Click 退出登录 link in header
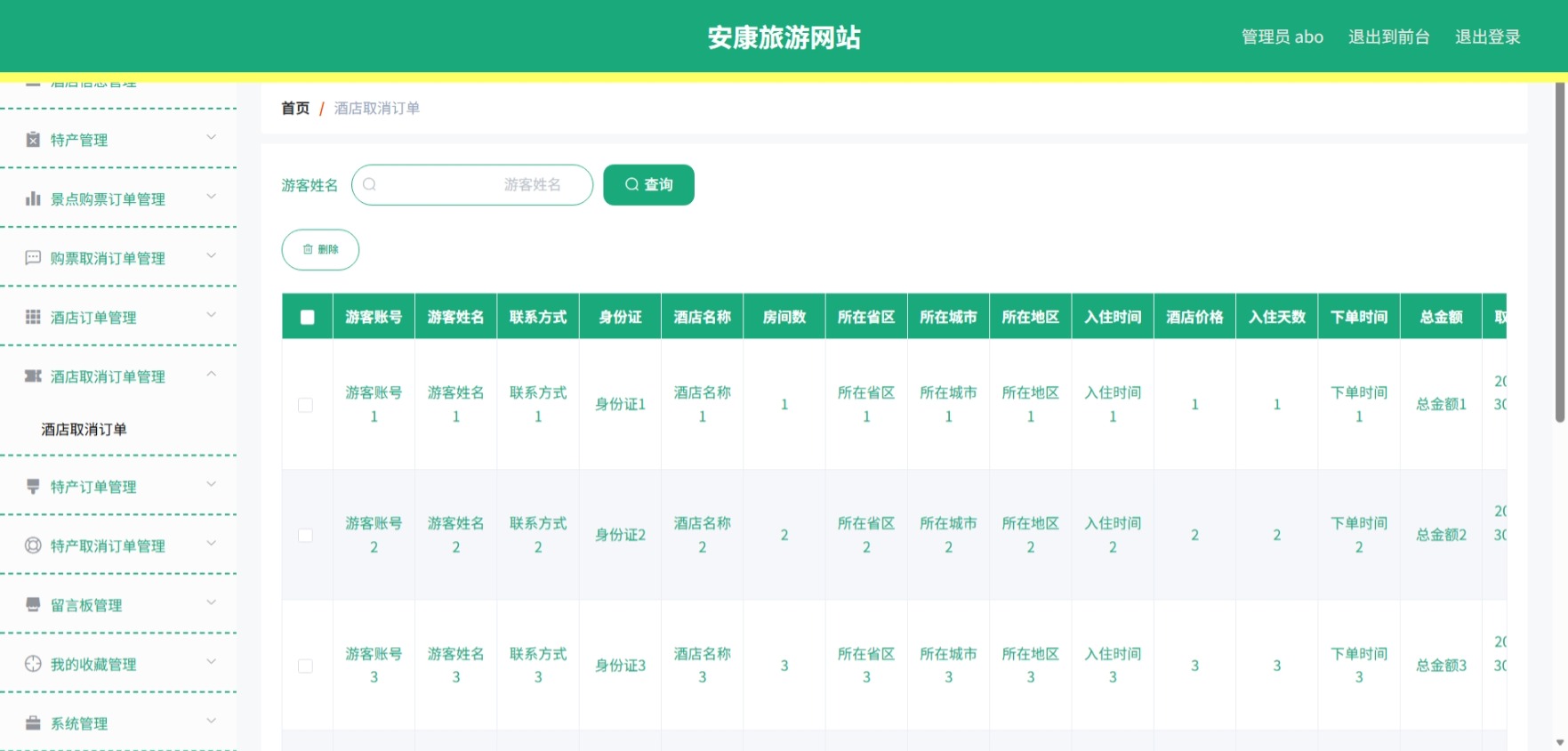Viewport: 1568px width, 751px height. coord(1487,36)
